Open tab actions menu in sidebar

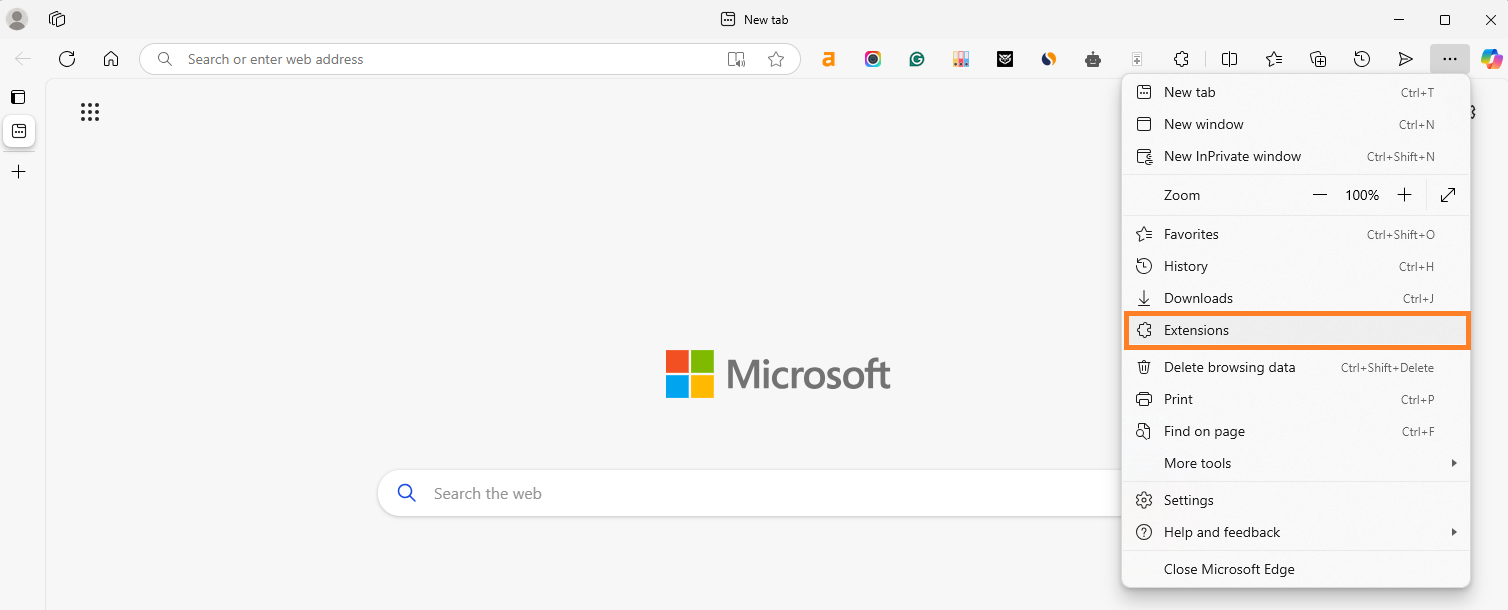click(x=18, y=97)
